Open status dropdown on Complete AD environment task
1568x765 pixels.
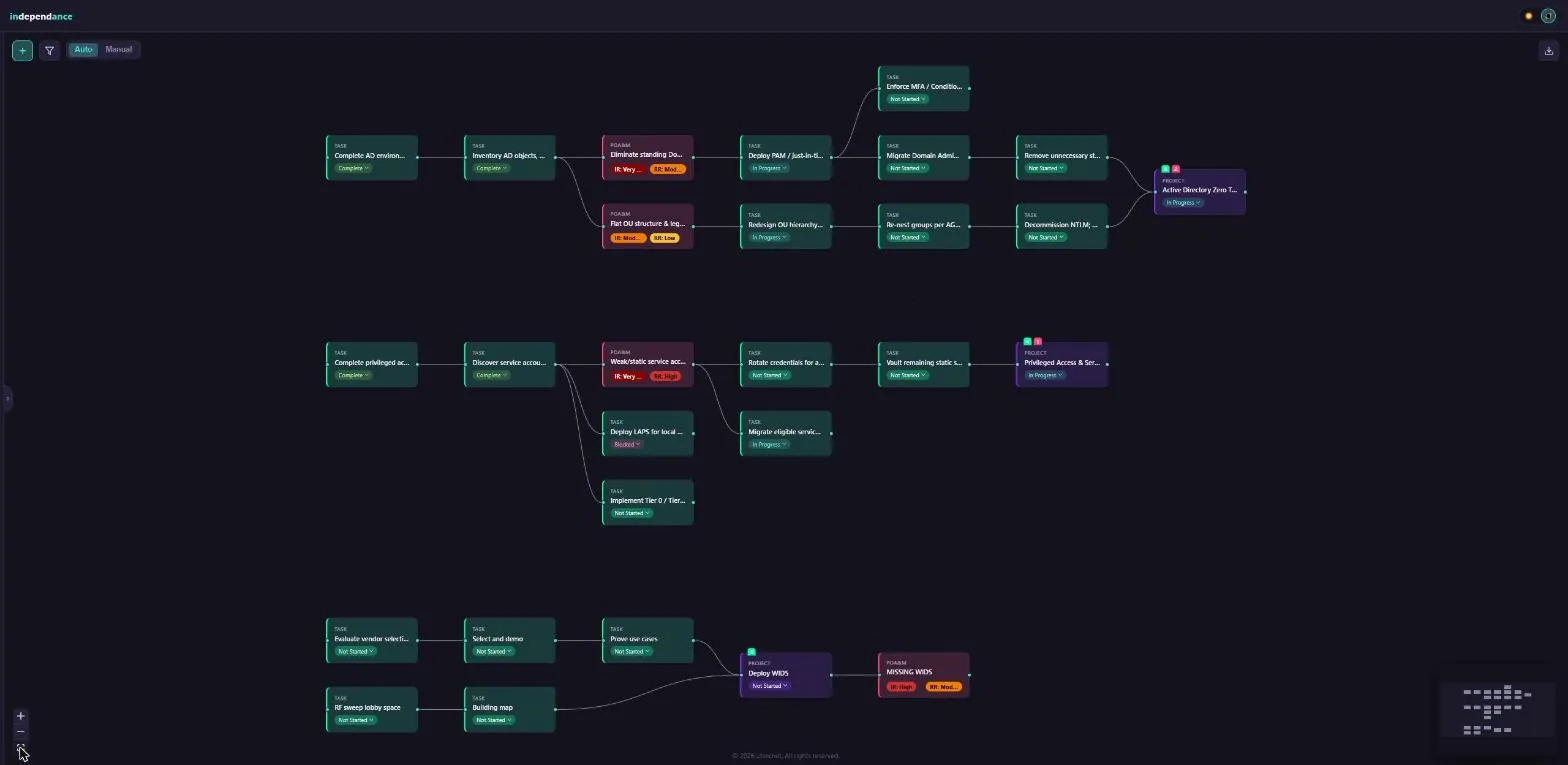pyautogui.click(x=353, y=168)
